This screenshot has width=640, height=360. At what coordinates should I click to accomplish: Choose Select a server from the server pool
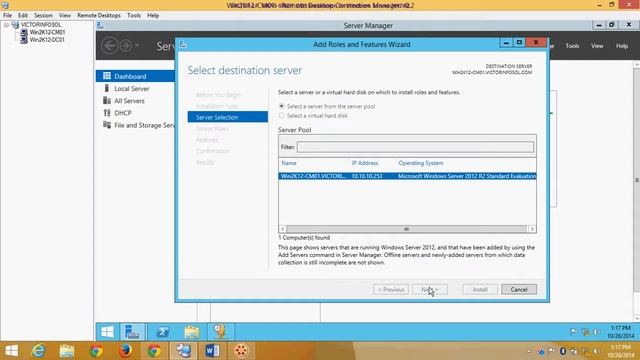coord(327,106)
